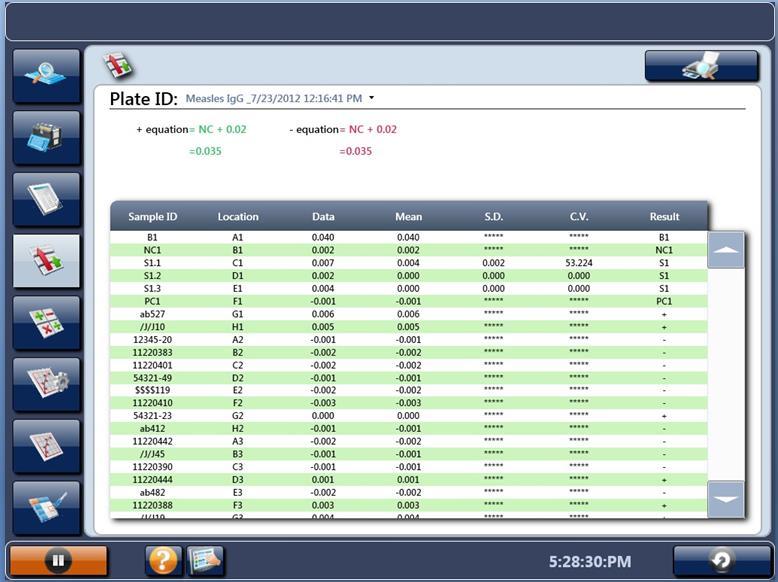778x582 pixels.
Task: Select sample /JJ/J45
Action: pyautogui.click(x=152, y=454)
